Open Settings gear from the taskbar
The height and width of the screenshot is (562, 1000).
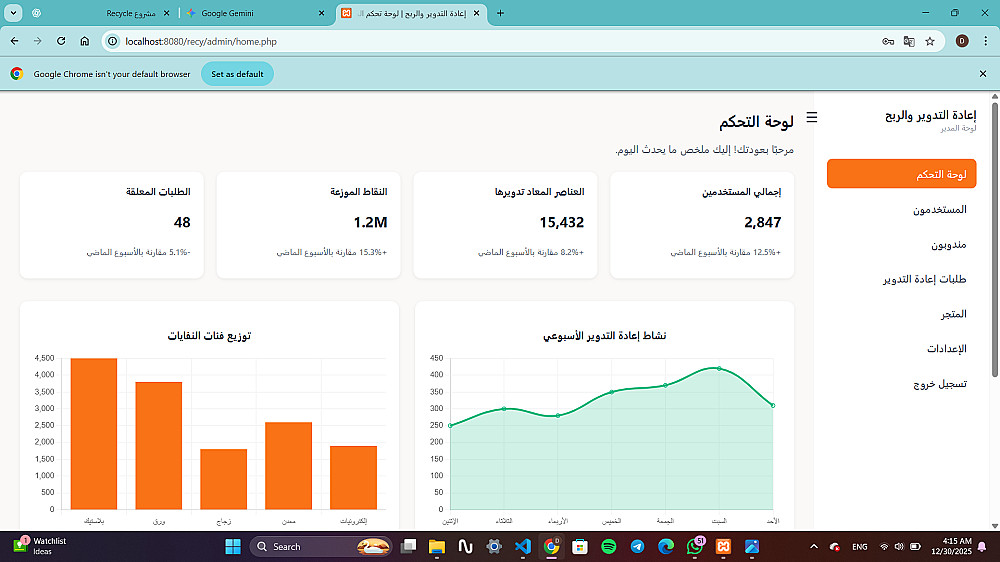pos(494,547)
